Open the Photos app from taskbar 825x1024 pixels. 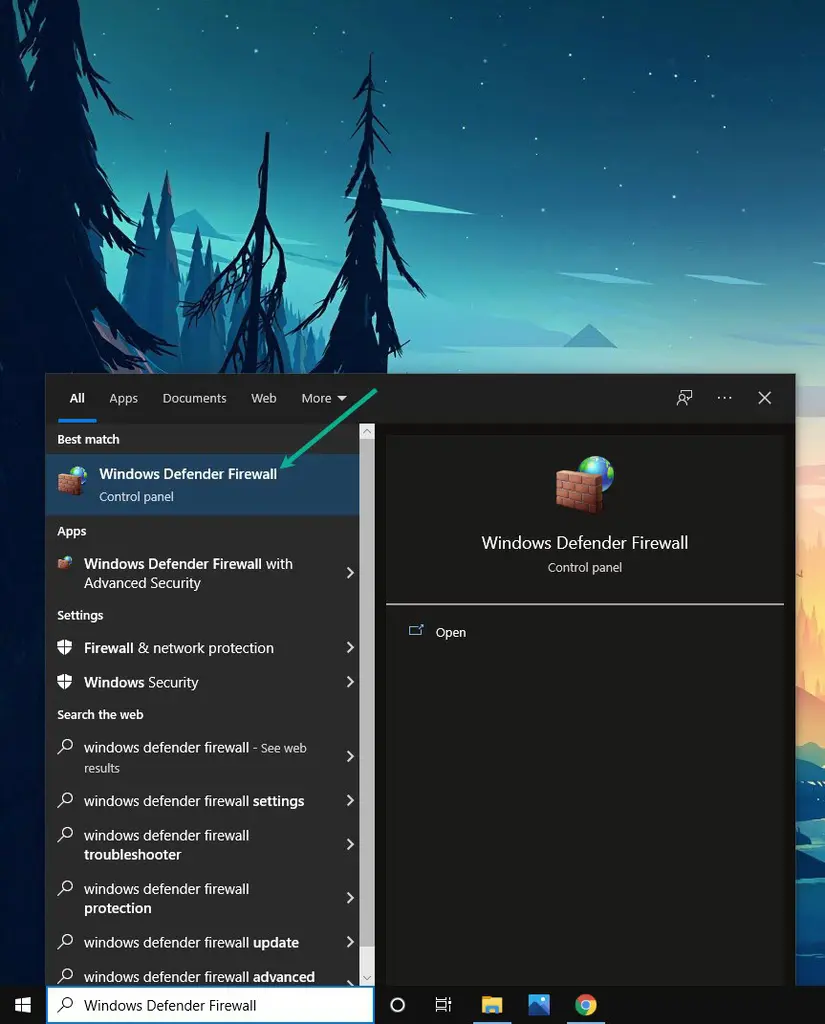click(539, 1005)
